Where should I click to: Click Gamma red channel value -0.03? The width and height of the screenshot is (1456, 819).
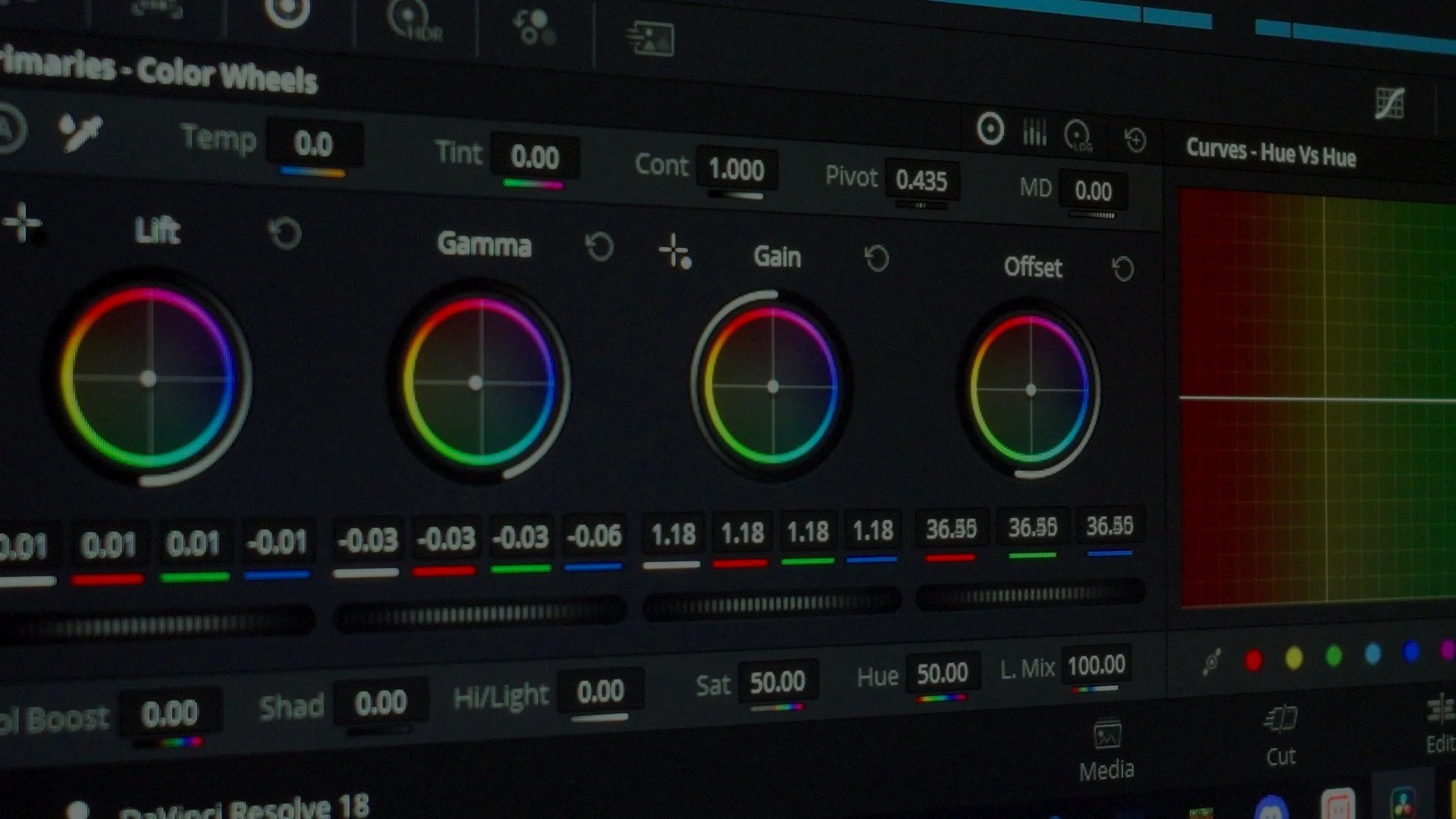(446, 538)
